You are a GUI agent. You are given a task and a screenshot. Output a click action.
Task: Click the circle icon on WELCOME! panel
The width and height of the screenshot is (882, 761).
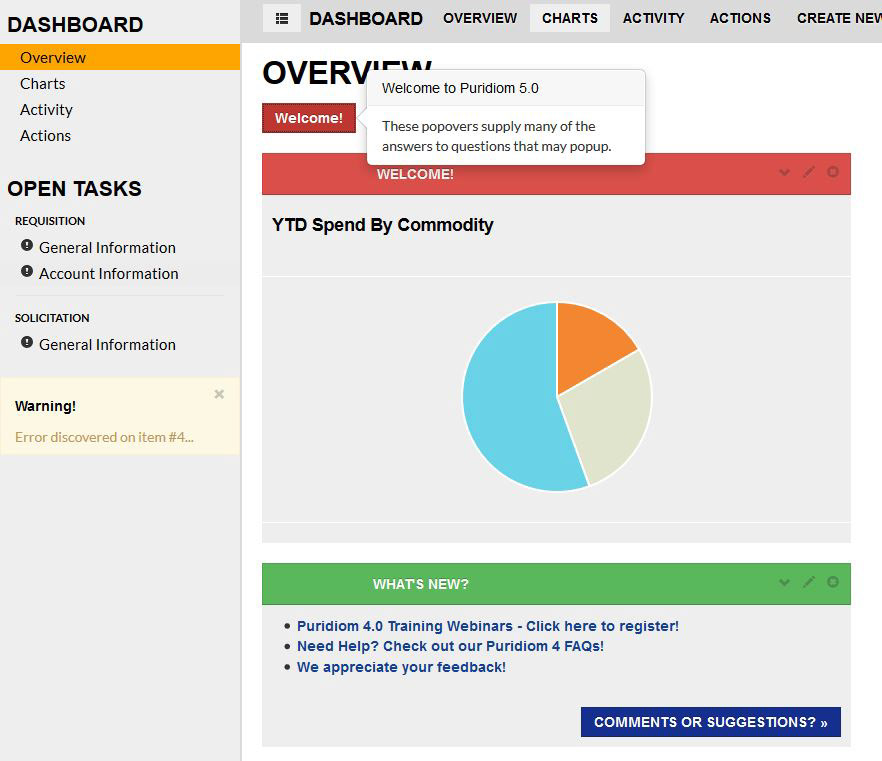click(832, 172)
